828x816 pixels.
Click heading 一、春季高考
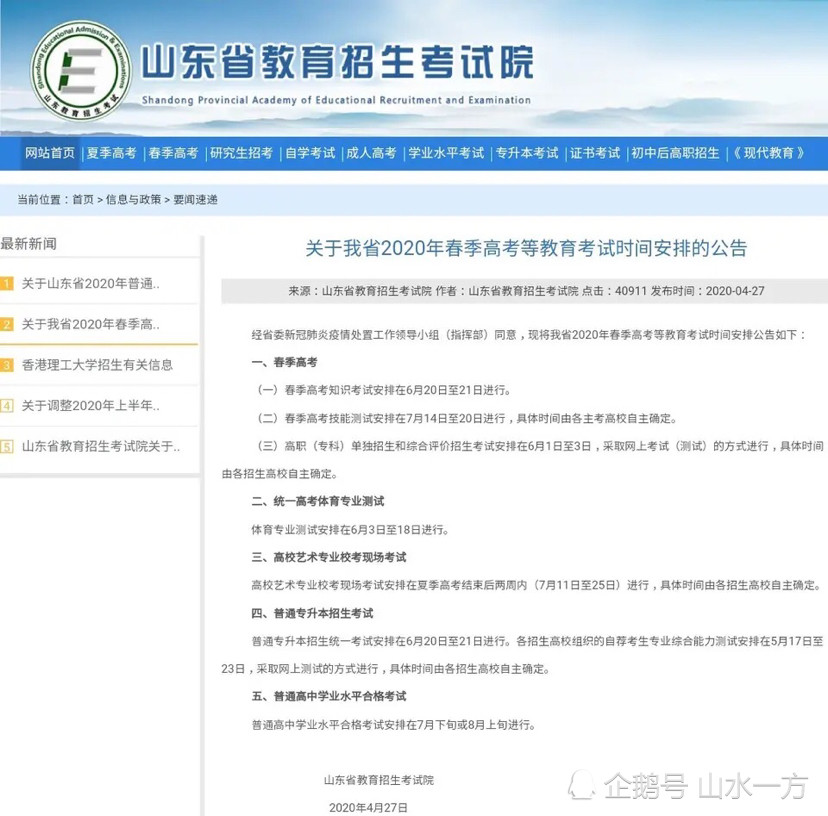pos(285,362)
